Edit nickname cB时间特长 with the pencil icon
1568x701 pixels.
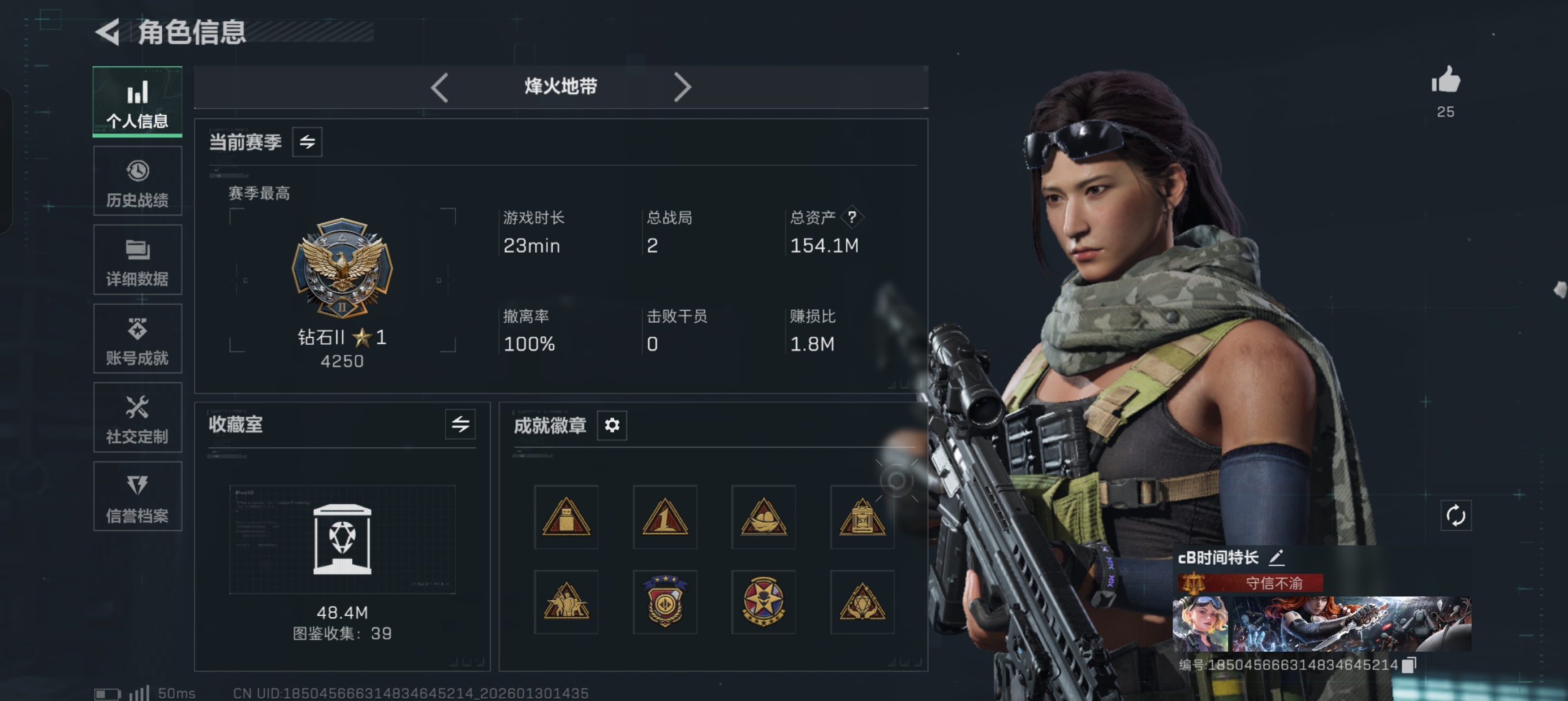point(1277,557)
